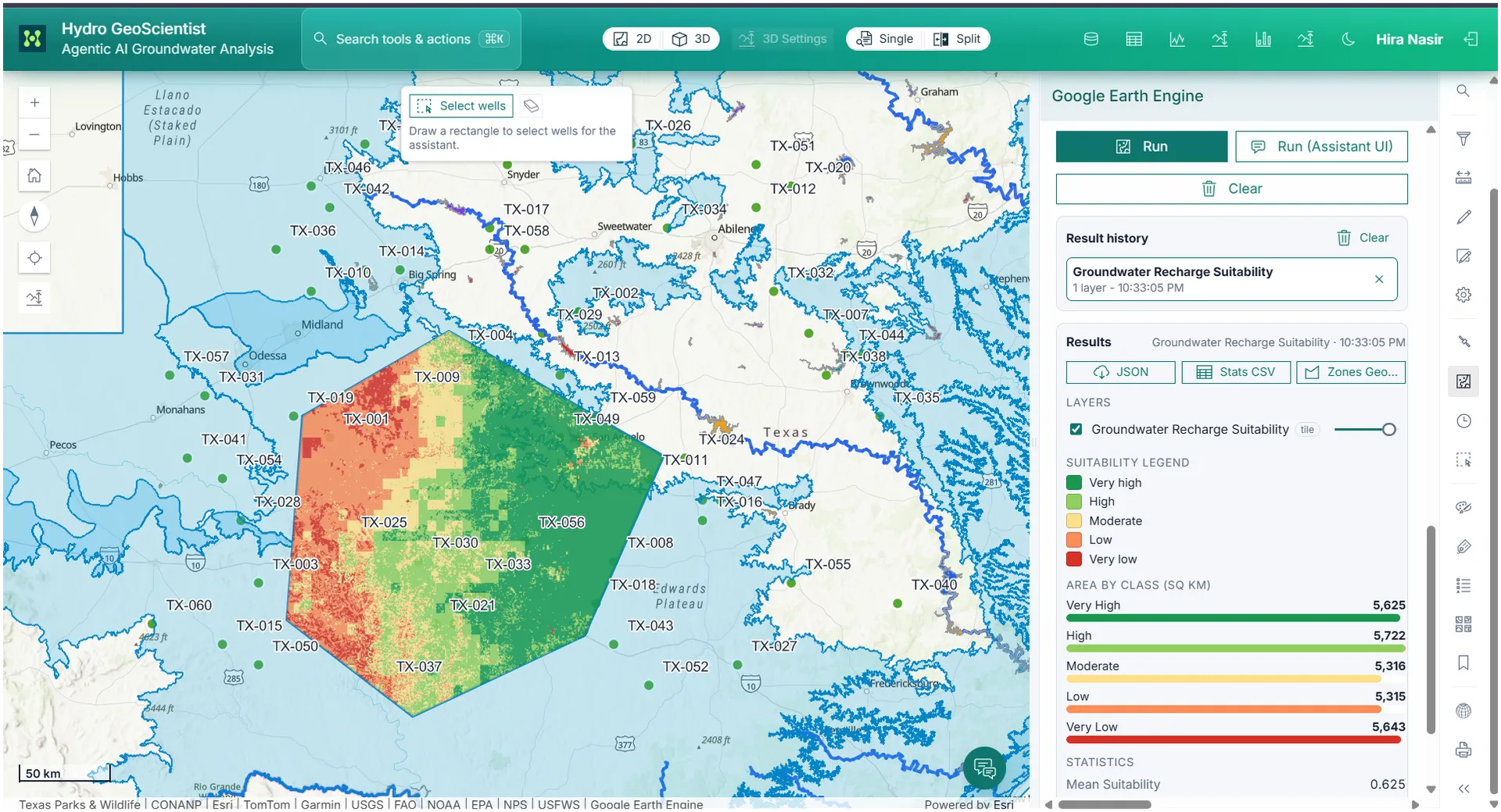The width and height of the screenshot is (1501, 812).
Task: Click horizontal scrollbar at panel bottom
Action: click(1104, 804)
